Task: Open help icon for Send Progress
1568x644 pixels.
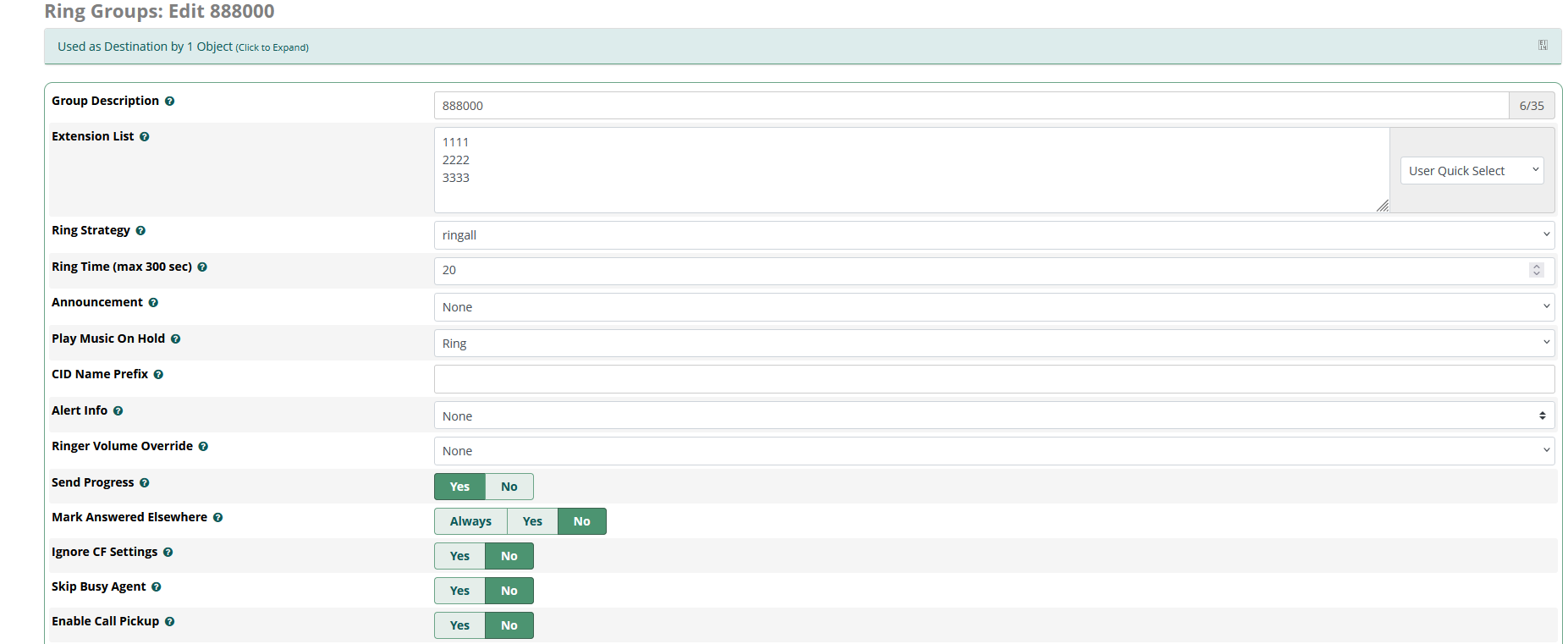Action: click(145, 483)
